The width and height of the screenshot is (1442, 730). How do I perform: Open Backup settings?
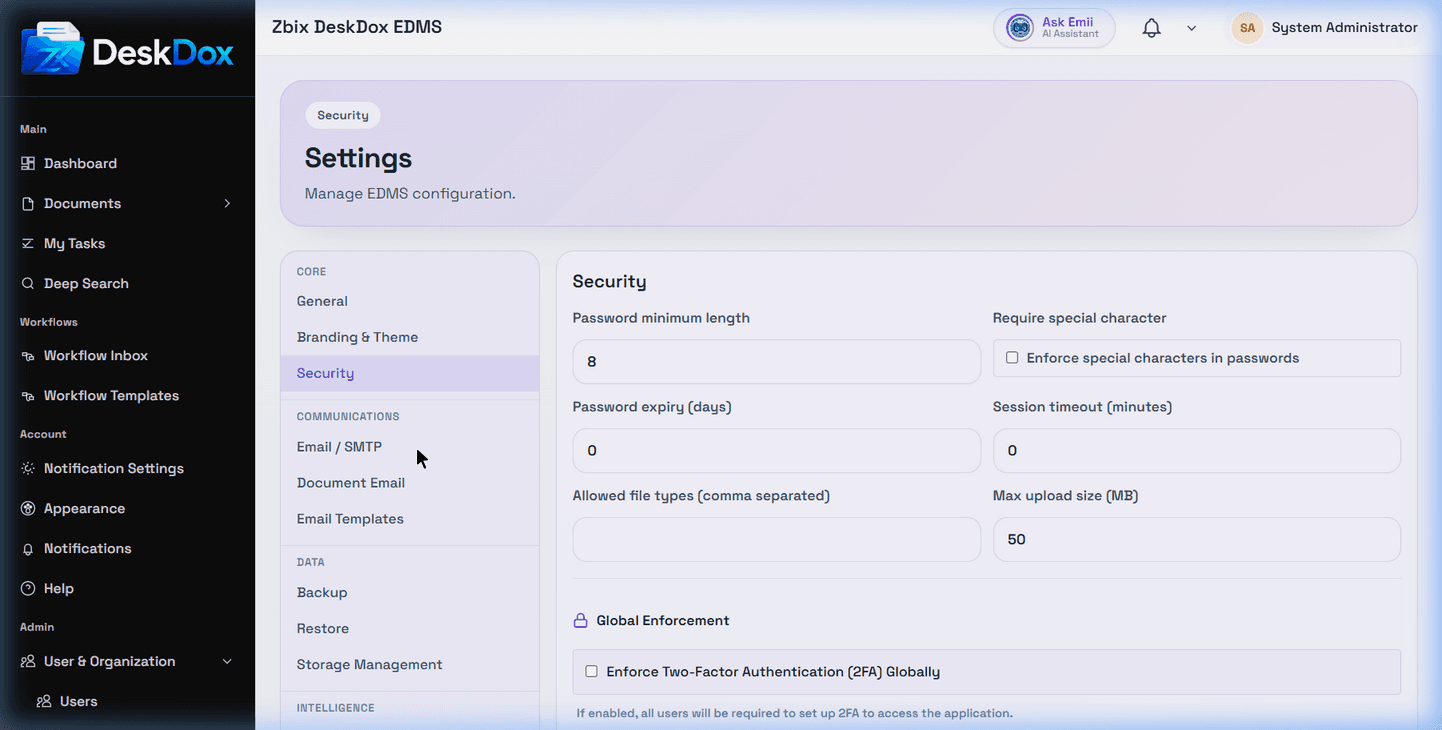[409, 593]
